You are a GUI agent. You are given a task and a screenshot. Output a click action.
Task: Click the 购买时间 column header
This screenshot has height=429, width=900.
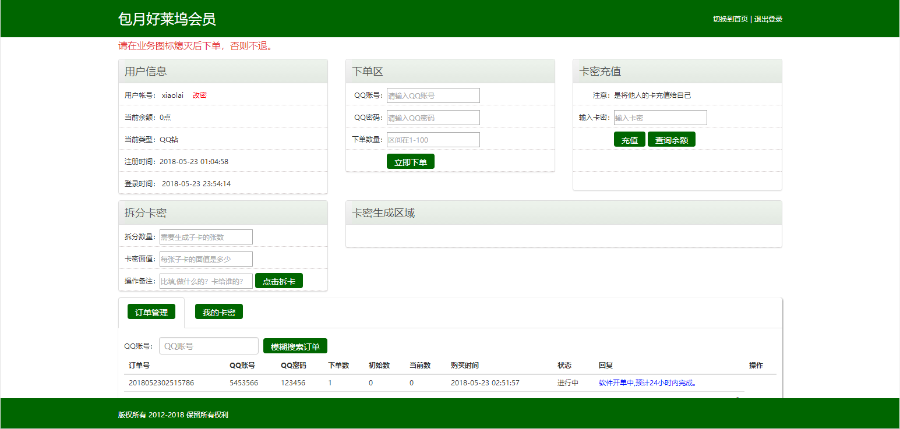click(x=465, y=365)
